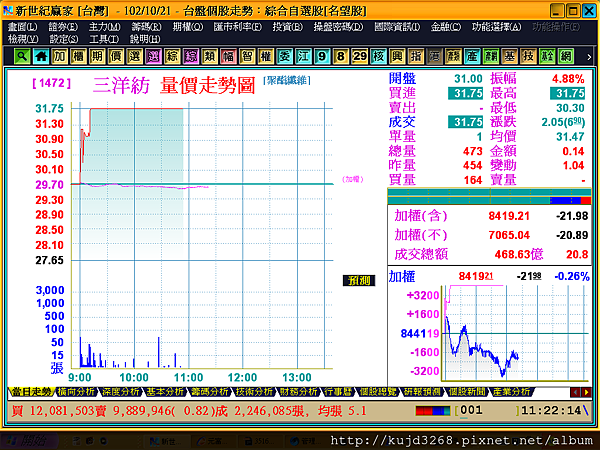The image size is (600, 450).
Task: Switch to the 行事曆 tab
Action: pyautogui.click(x=338, y=391)
